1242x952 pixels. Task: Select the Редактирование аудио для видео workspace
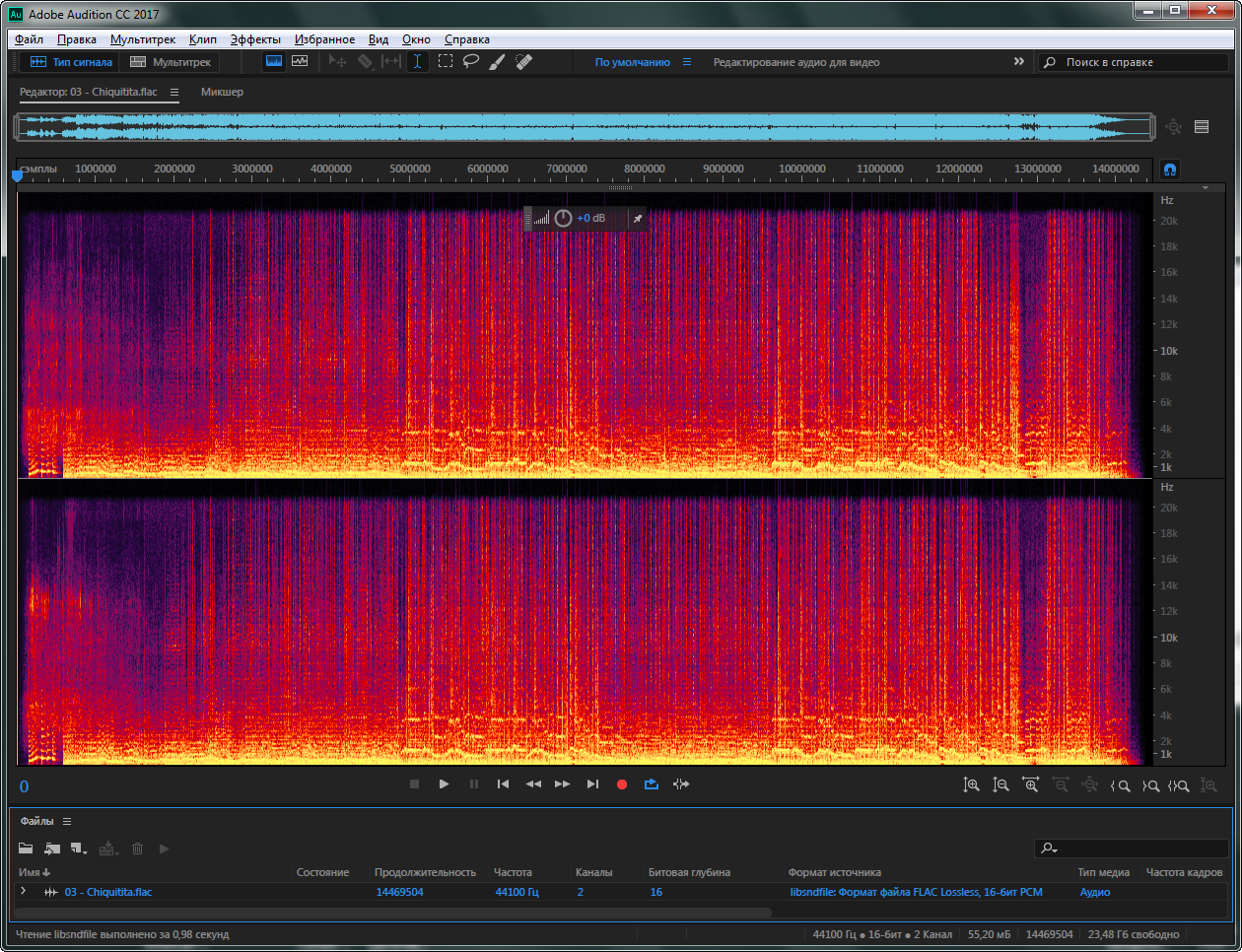click(795, 62)
